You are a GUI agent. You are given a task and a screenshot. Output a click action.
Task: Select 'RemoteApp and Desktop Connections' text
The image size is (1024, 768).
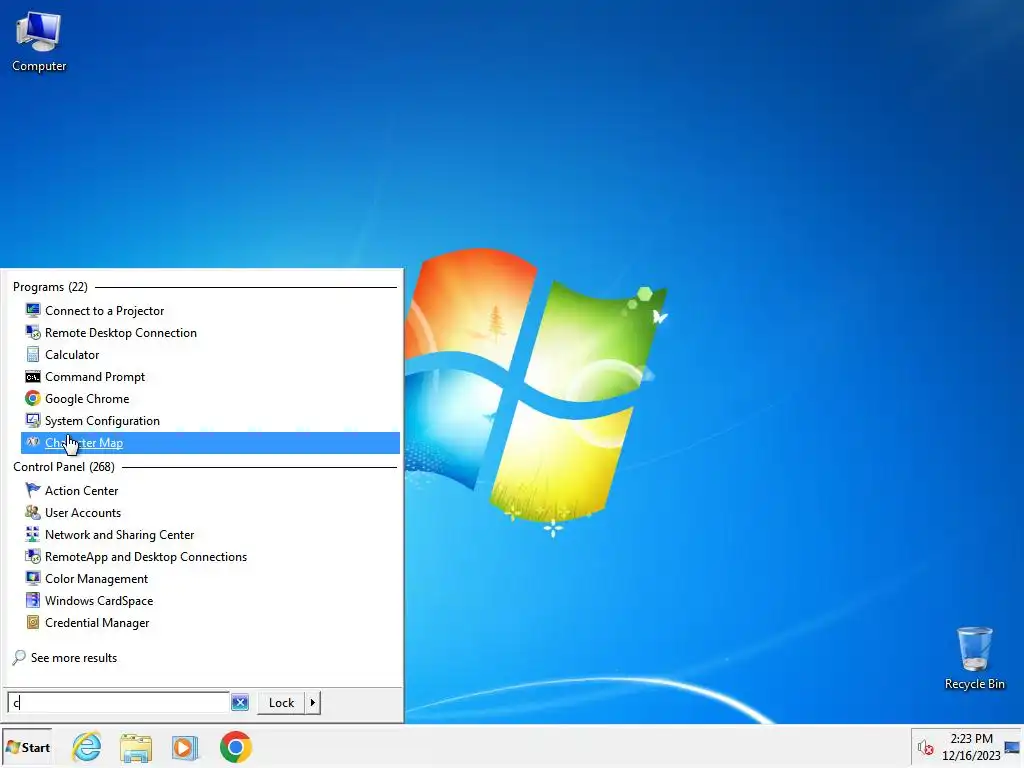(146, 556)
